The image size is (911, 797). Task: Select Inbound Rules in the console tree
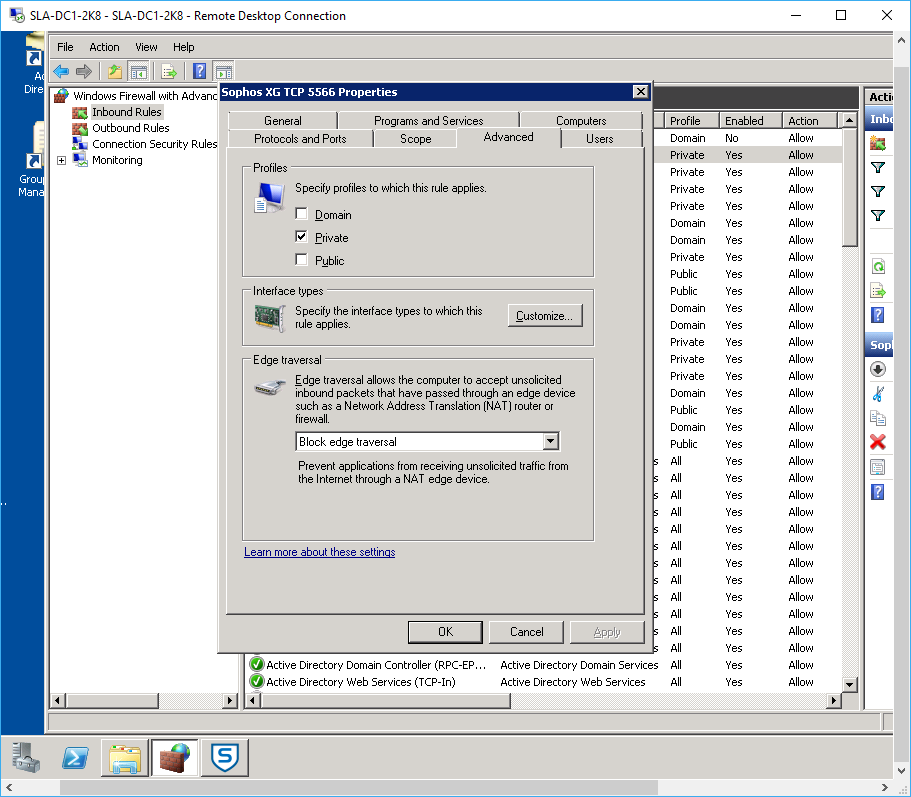[x=127, y=112]
